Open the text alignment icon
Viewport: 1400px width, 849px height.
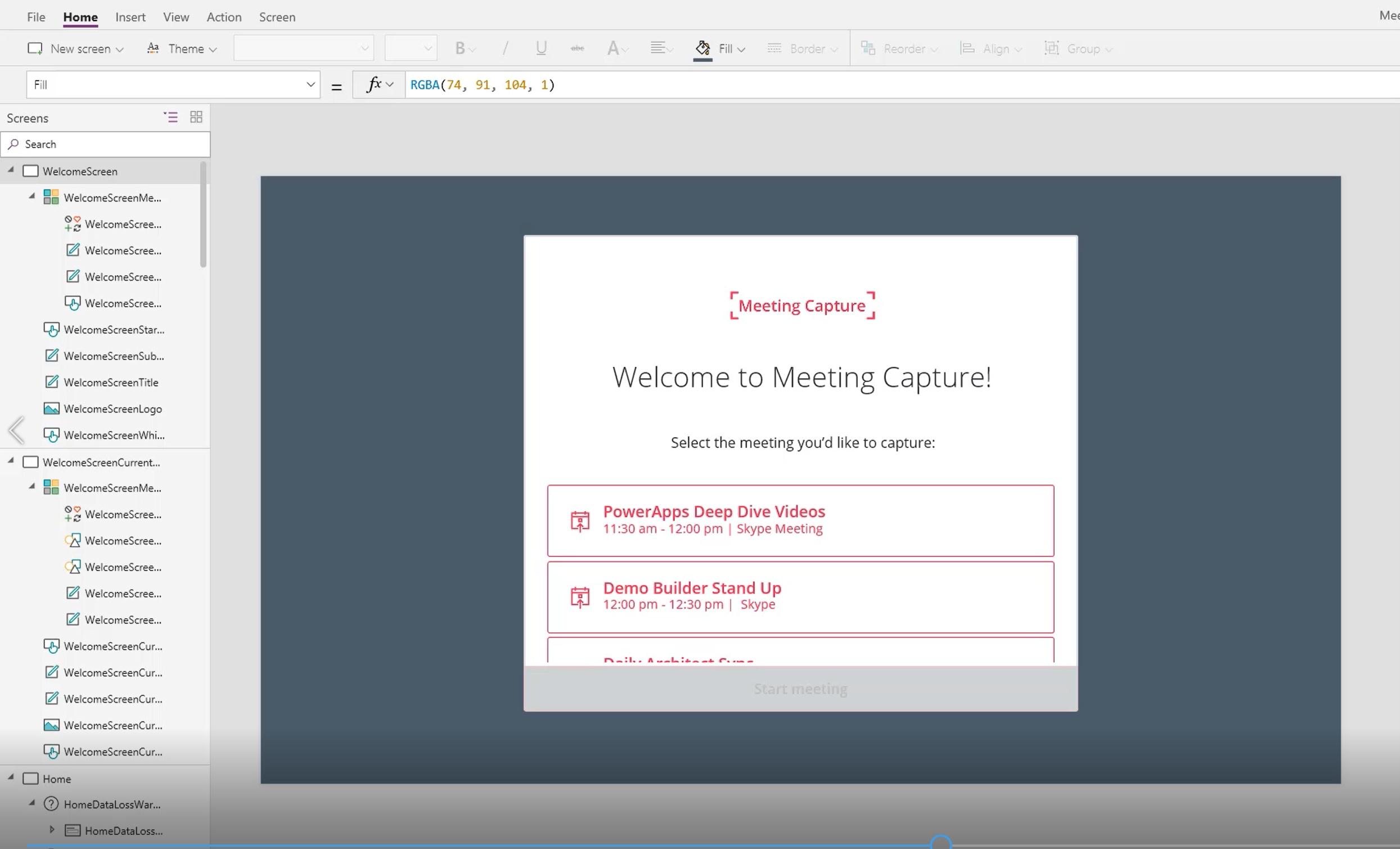pyautogui.click(x=659, y=48)
